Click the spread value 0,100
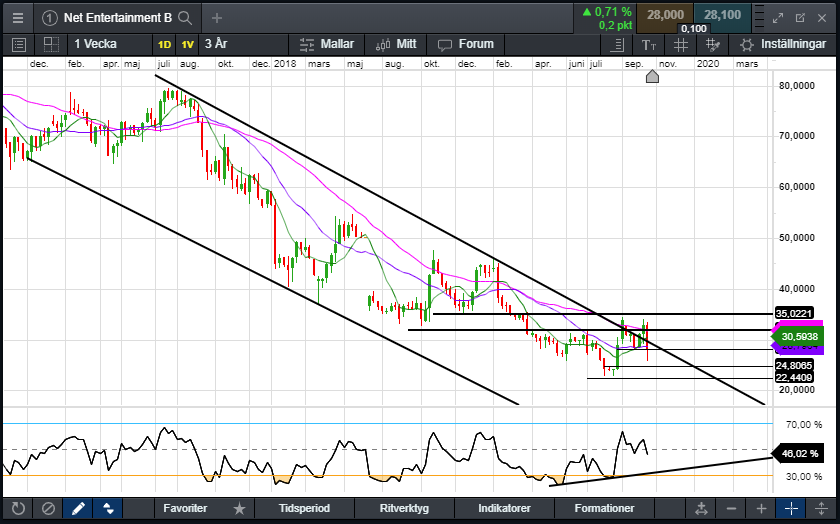Viewport: 840px width, 524px height. 694,28
